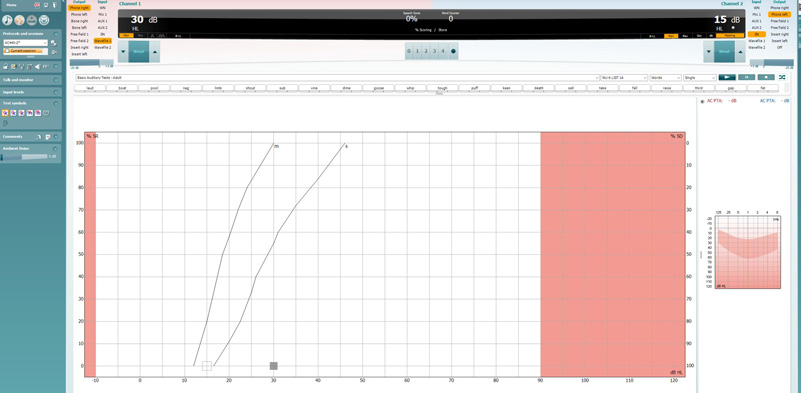This screenshot has height=393, width=801.
Task: Select the third test symbol icon
Action: [21, 112]
